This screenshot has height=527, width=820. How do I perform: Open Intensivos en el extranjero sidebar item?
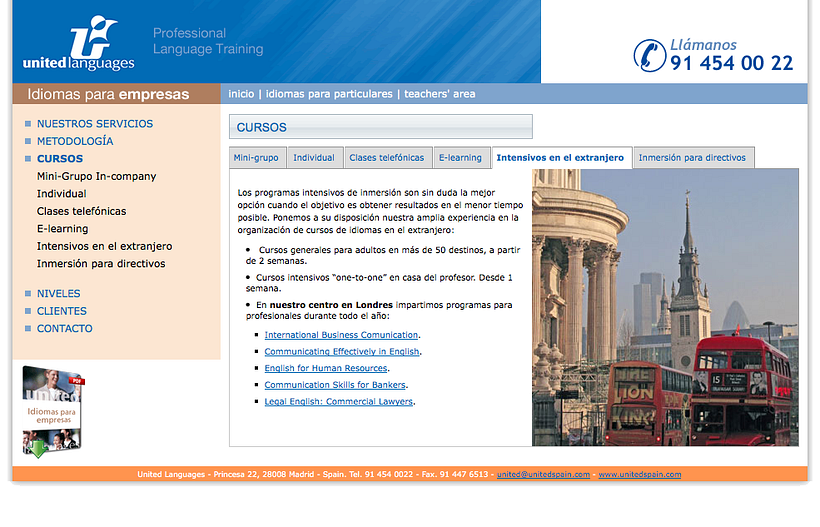pyautogui.click(x=105, y=246)
